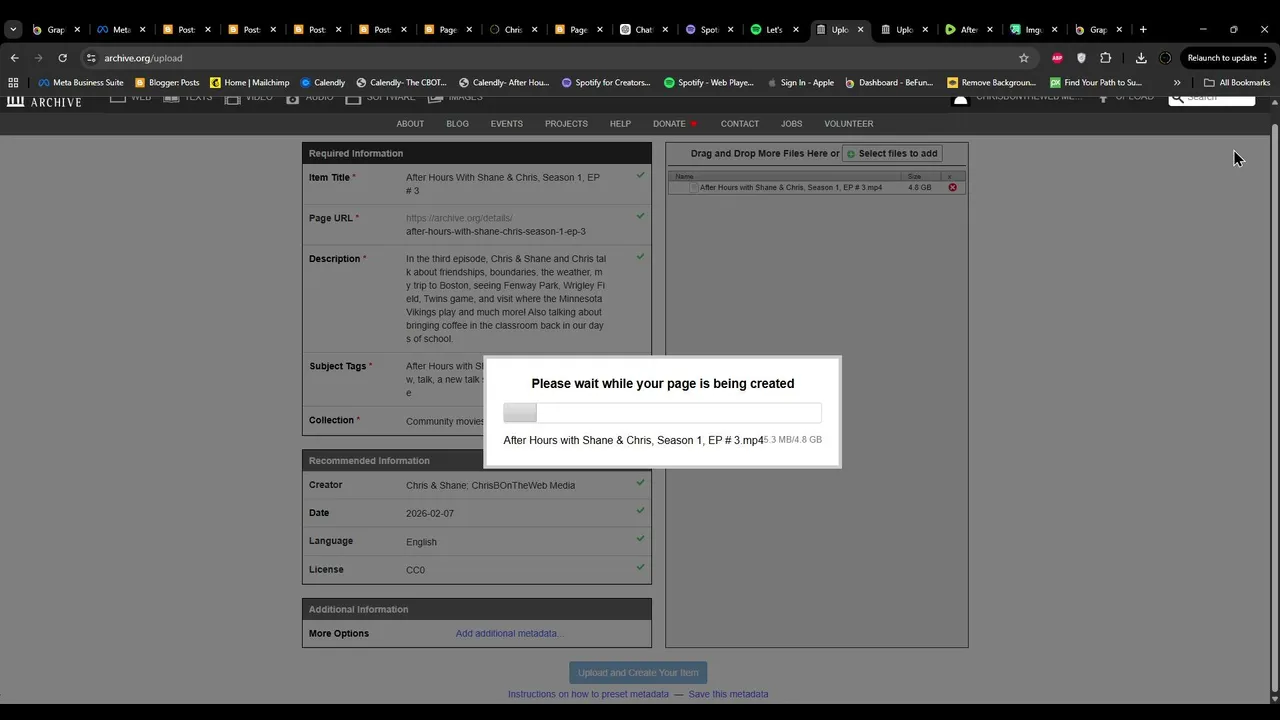Open the ABP ad blocker extension
This screenshot has width=1280, height=720.
[x=1057, y=58]
